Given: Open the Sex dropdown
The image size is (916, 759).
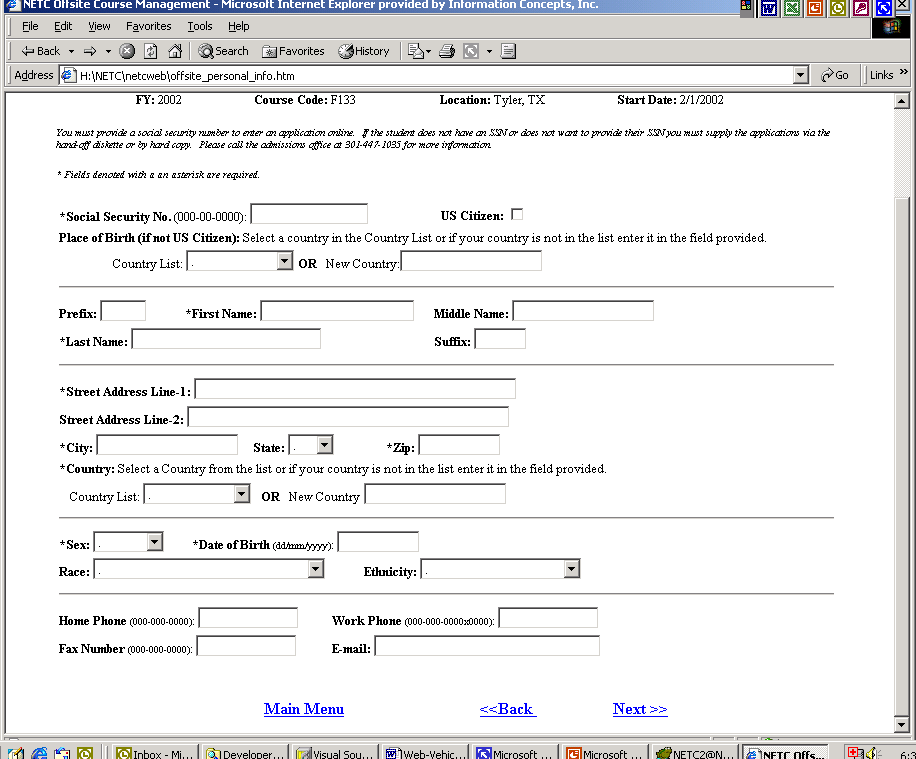Looking at the screenshot, I should tap(154, 542).
